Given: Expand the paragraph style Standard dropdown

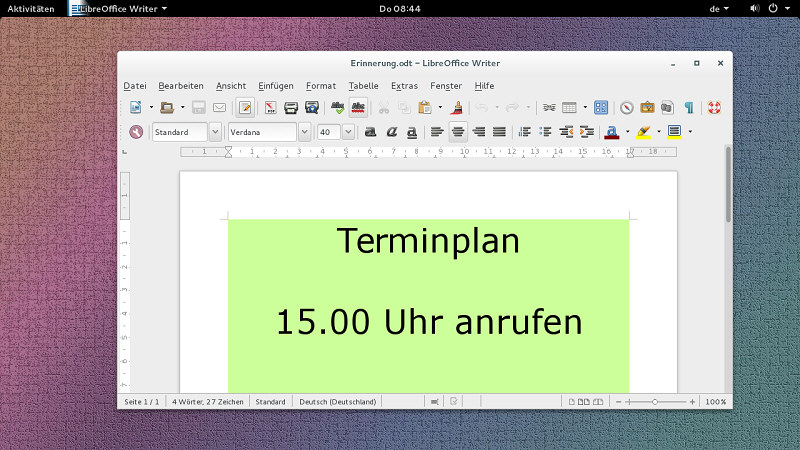Looking at the screenshot, I should tap(215, 132).
